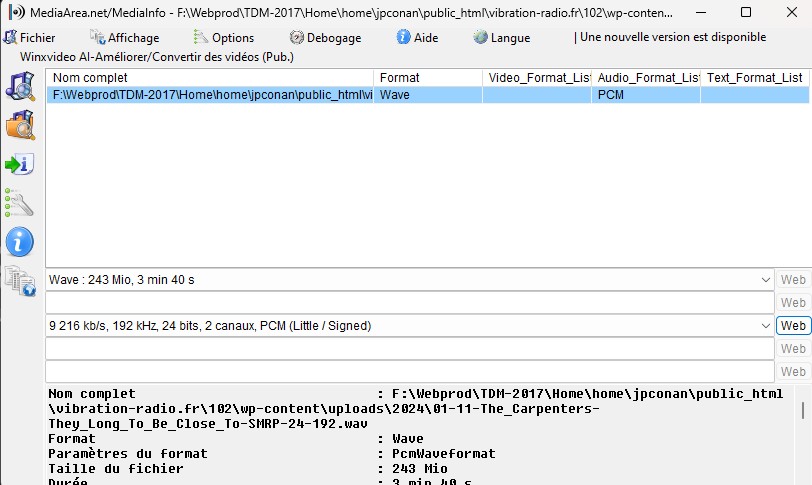Sort by the Nom complet column header
This screenshot has width=812, height=485.
click(x=210, y=78)
